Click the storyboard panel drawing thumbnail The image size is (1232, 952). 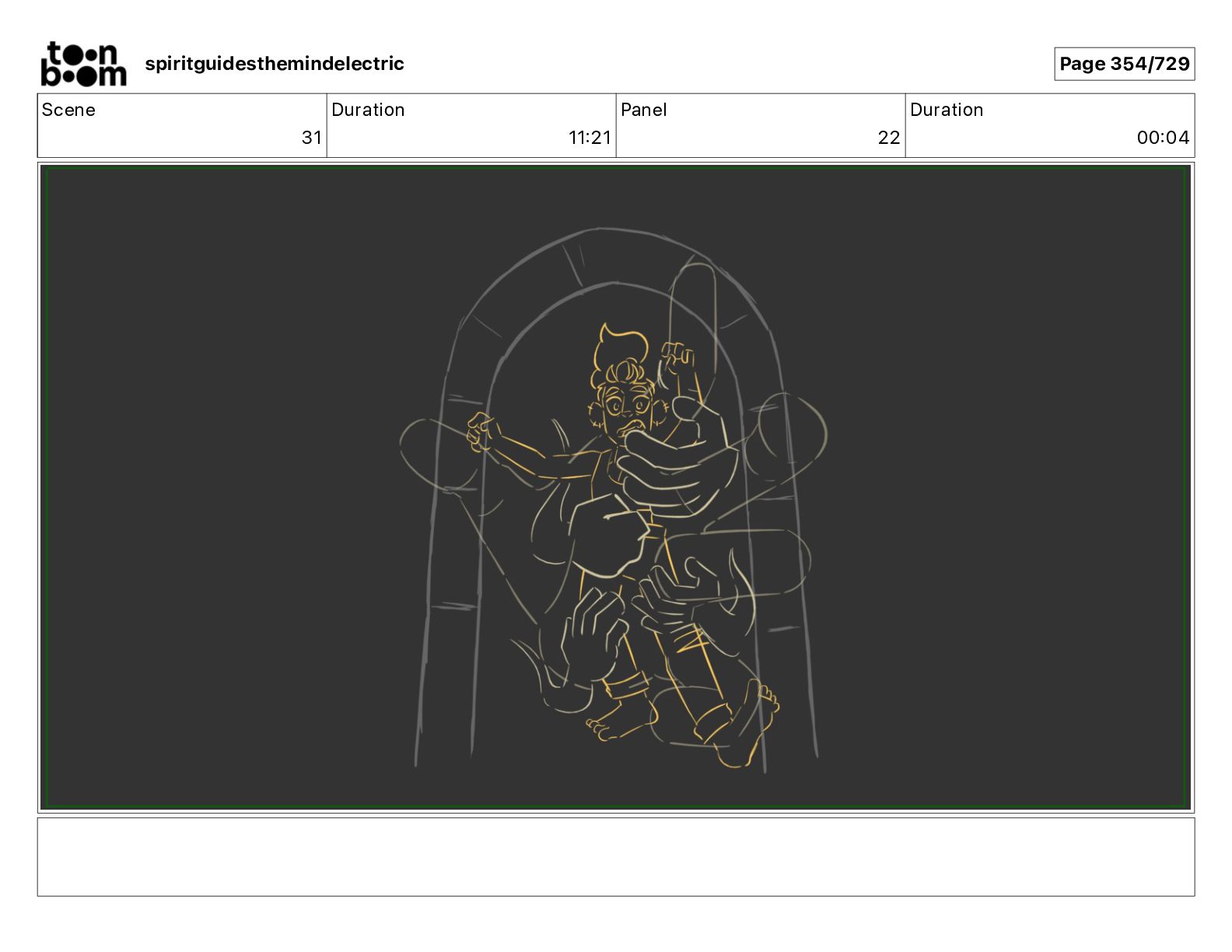(616, 488)
